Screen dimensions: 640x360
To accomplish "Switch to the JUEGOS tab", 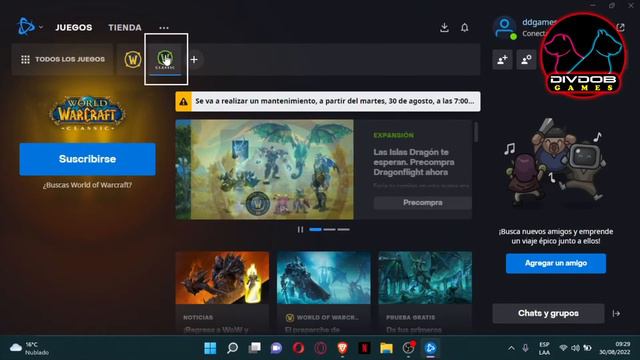I will point(74,27).
